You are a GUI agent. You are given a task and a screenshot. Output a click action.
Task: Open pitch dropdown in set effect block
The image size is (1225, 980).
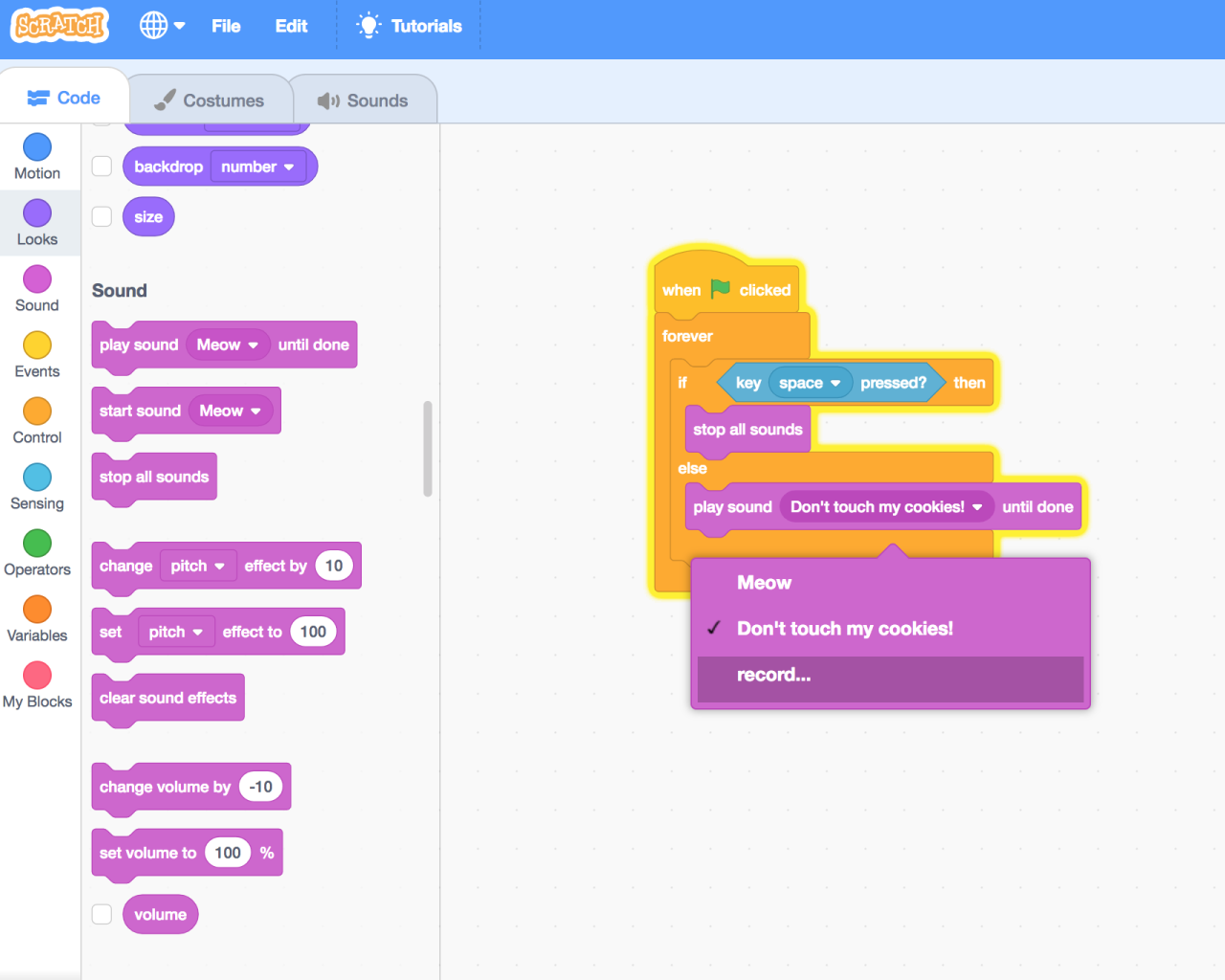176,632
